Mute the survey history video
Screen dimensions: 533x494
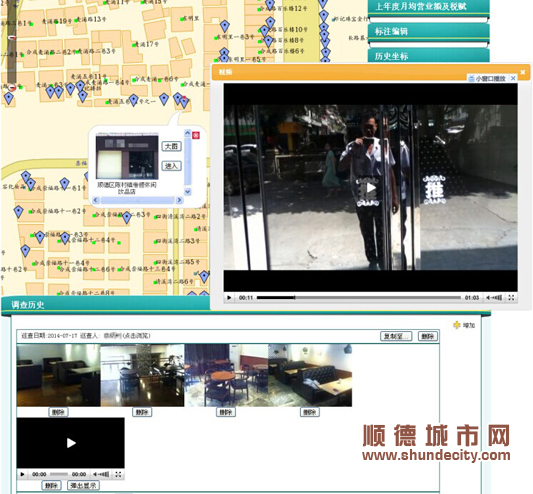tap(101, 474)
